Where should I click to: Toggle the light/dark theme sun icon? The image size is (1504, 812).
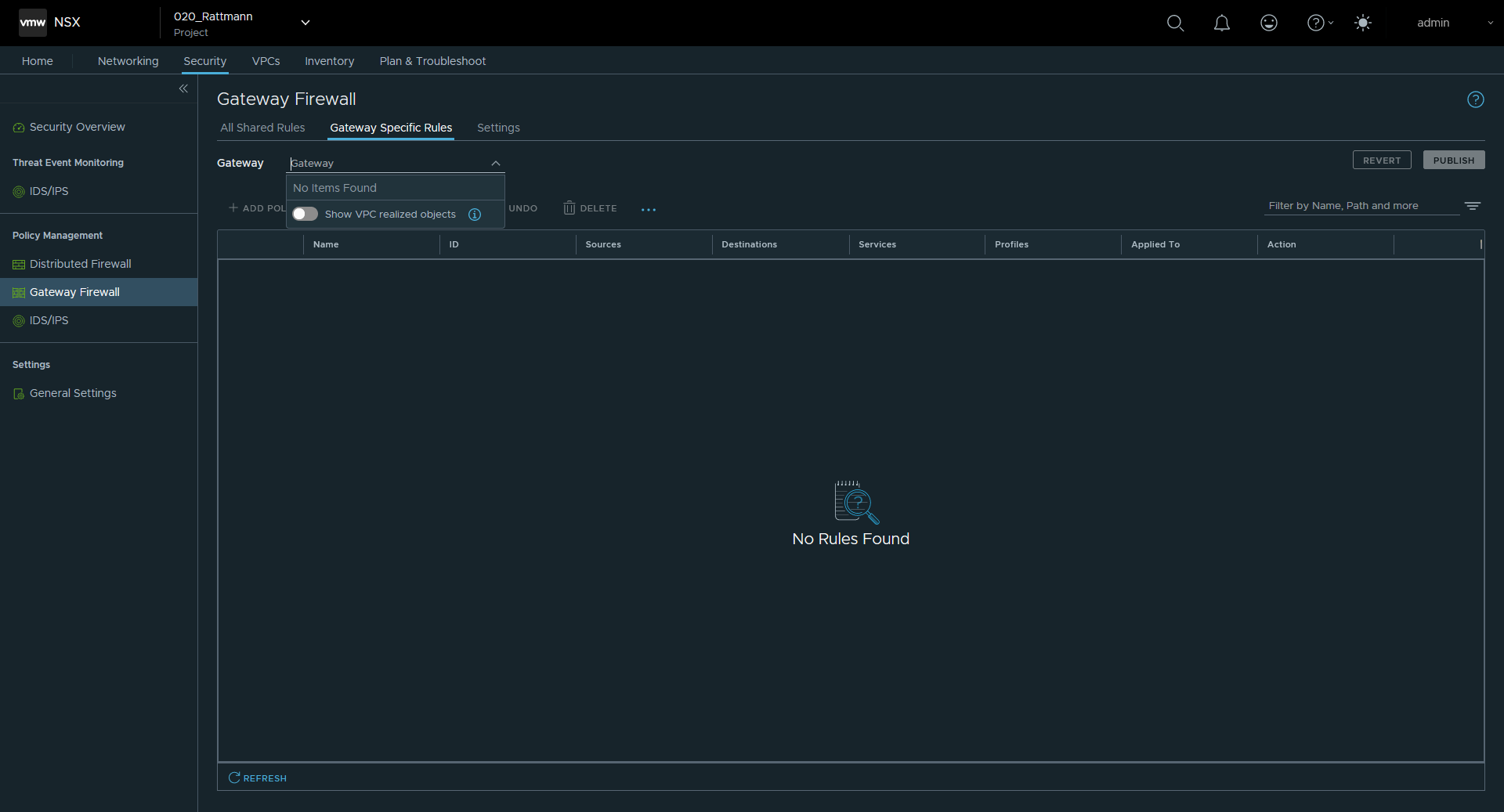[x=1362, y=23]
